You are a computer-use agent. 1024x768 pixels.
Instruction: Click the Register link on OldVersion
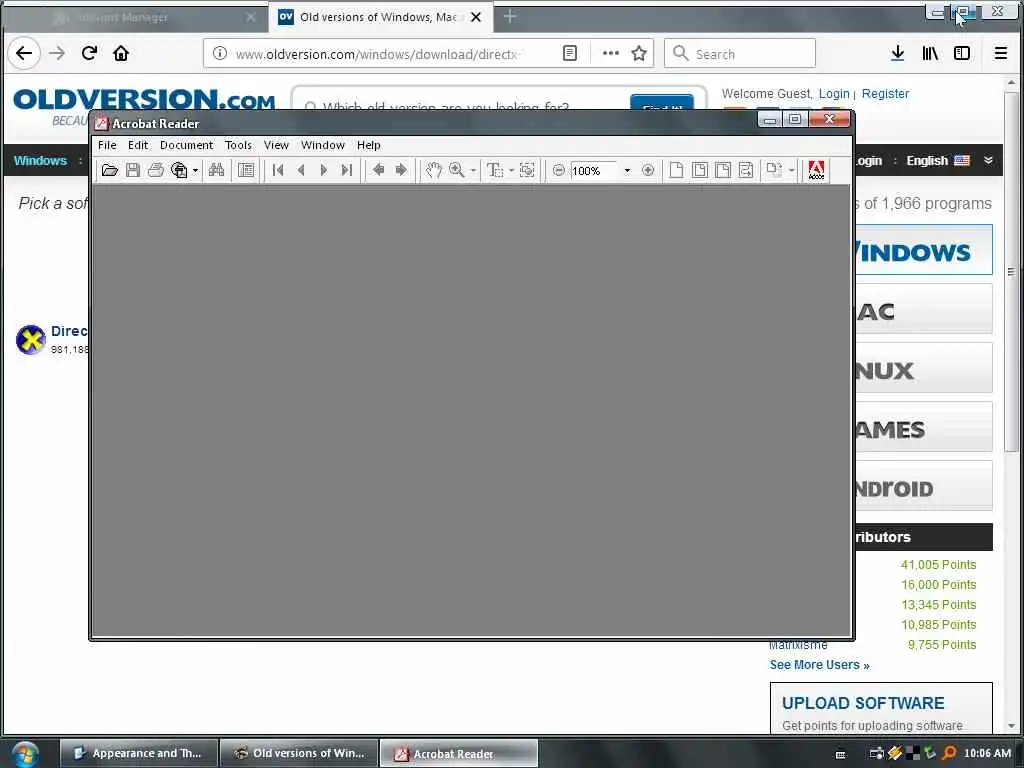[885, 94]
